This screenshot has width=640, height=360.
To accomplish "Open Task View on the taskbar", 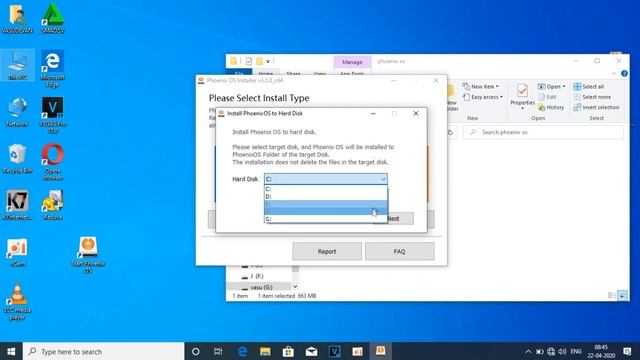I will (218, 351).
